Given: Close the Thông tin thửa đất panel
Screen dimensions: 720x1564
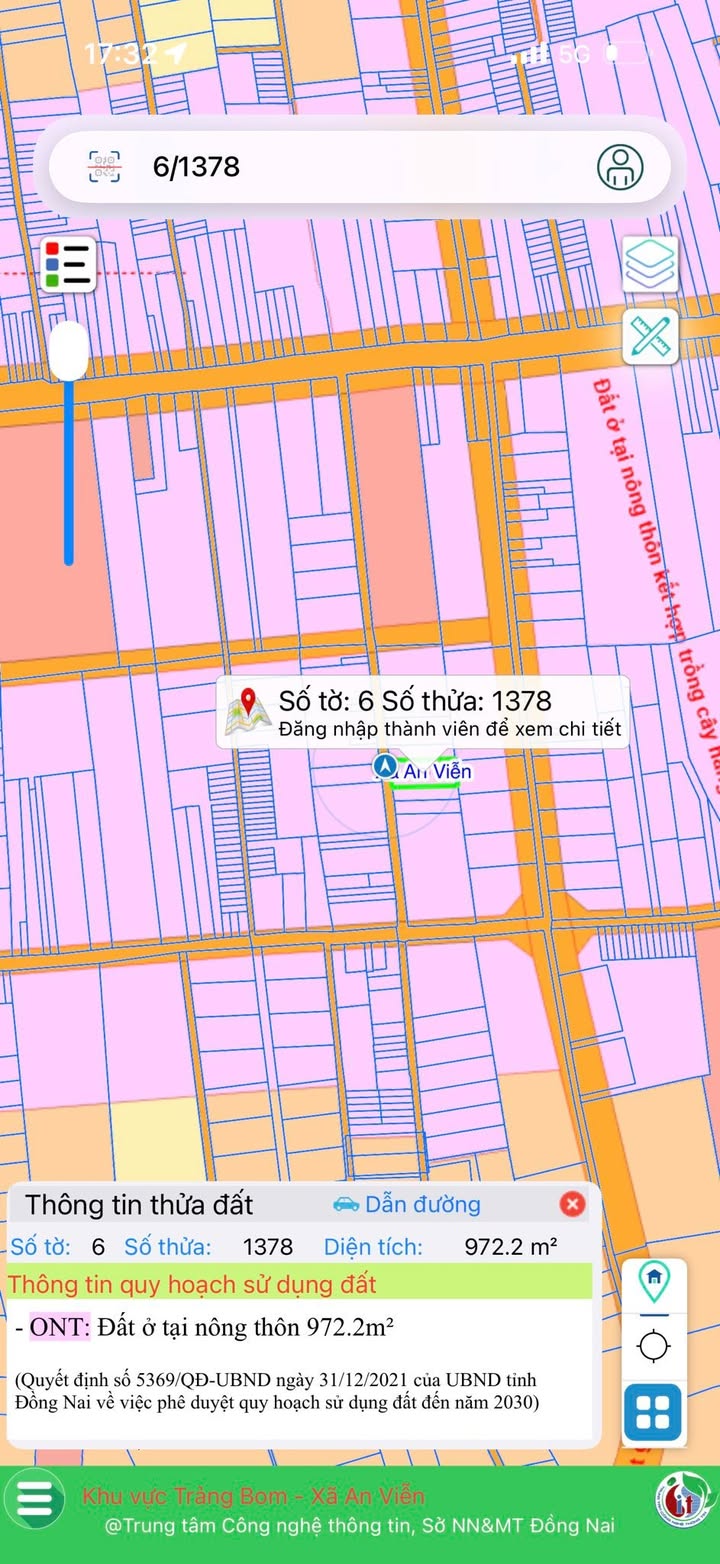Looking at the screenshot, I should click(x=572, y=1204).
